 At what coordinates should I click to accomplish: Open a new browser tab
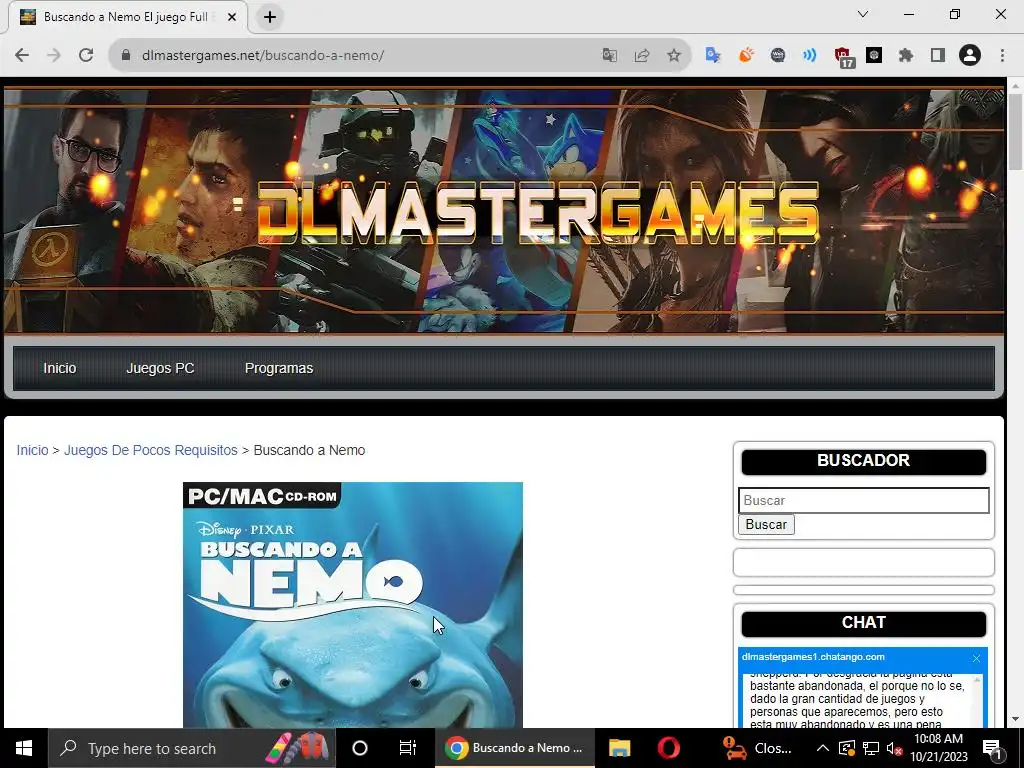coord(270,17)
